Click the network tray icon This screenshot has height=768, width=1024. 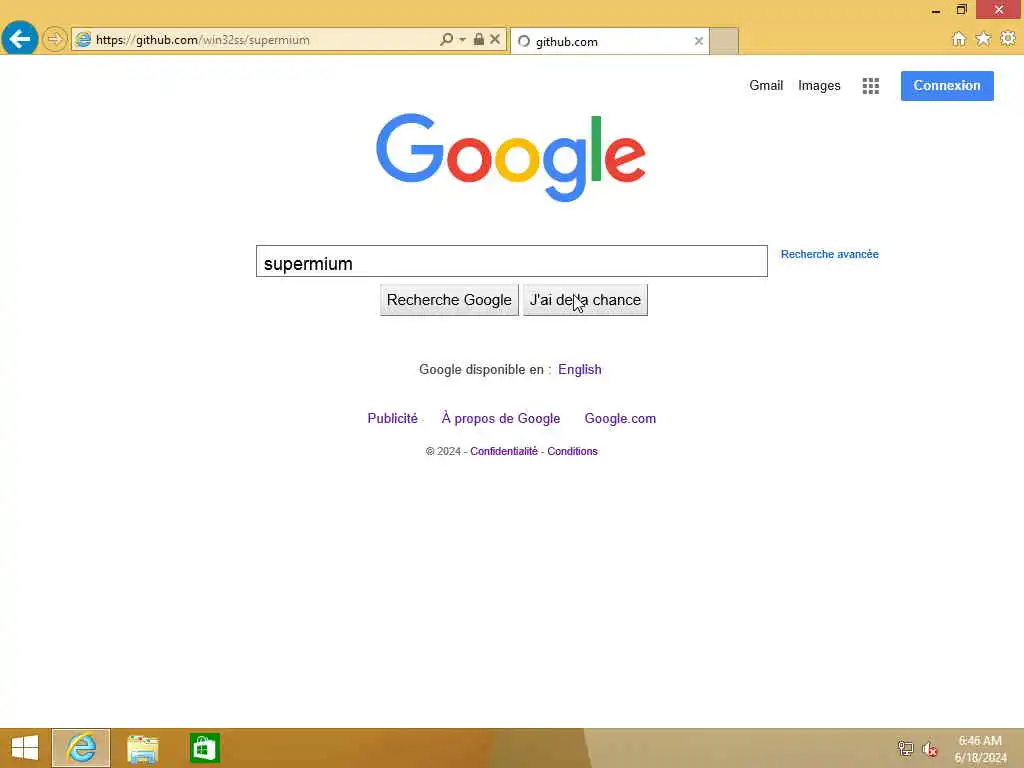pyautogui.click(x=905, y=748)
